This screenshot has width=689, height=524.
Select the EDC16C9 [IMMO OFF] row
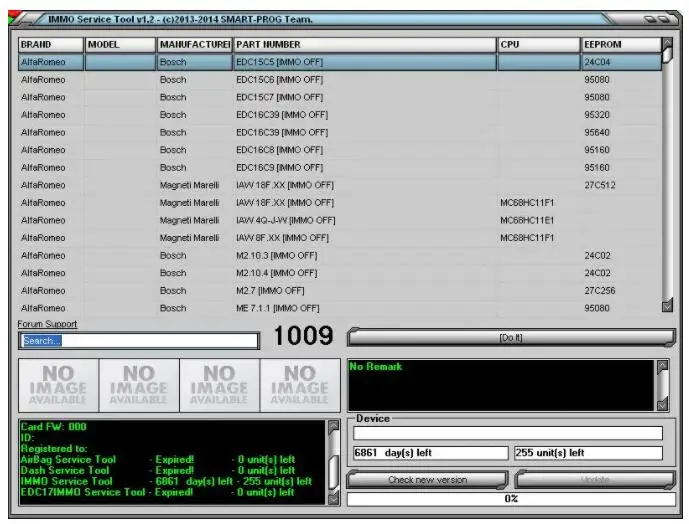tap(340, 167)
